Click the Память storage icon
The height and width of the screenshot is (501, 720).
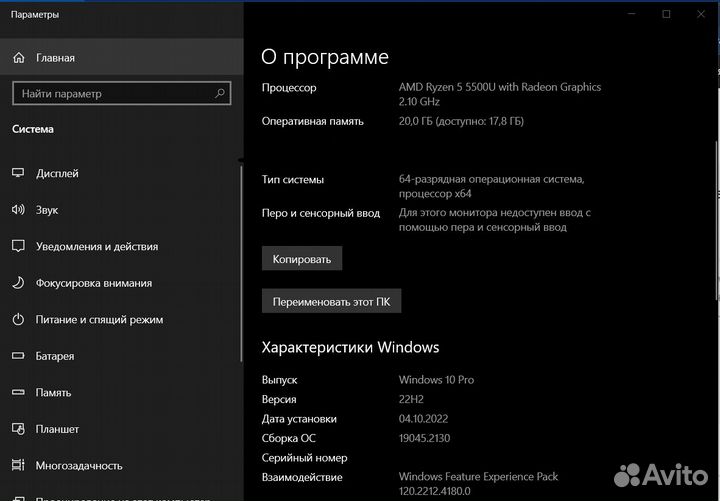18,393
